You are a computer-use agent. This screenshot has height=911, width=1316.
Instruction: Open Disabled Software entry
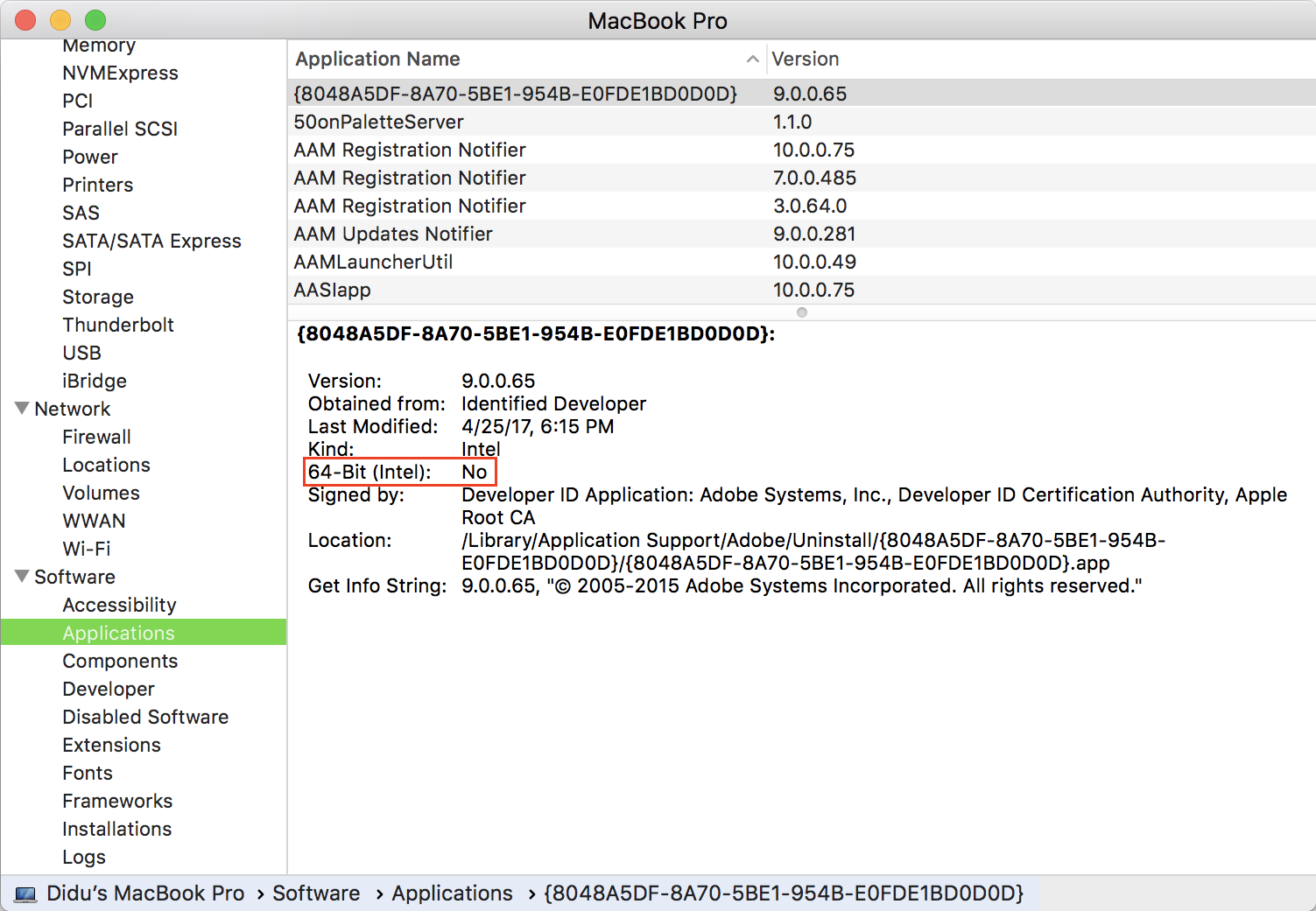pyautogui.click(x=145, y=717)
